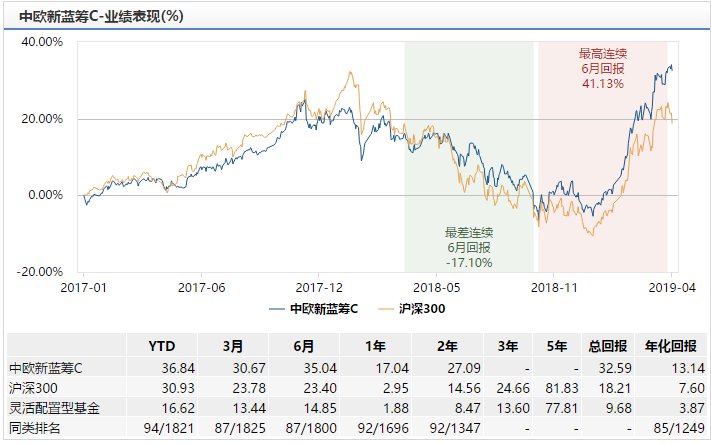The height and width of the screenshot is (444, 711).
Task: Click the 20.00% y-axis label
Action: pos(42,119)
